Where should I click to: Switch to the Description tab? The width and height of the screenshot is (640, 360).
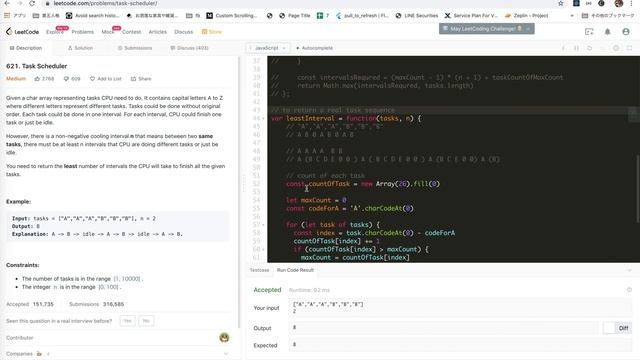(26, 48)
